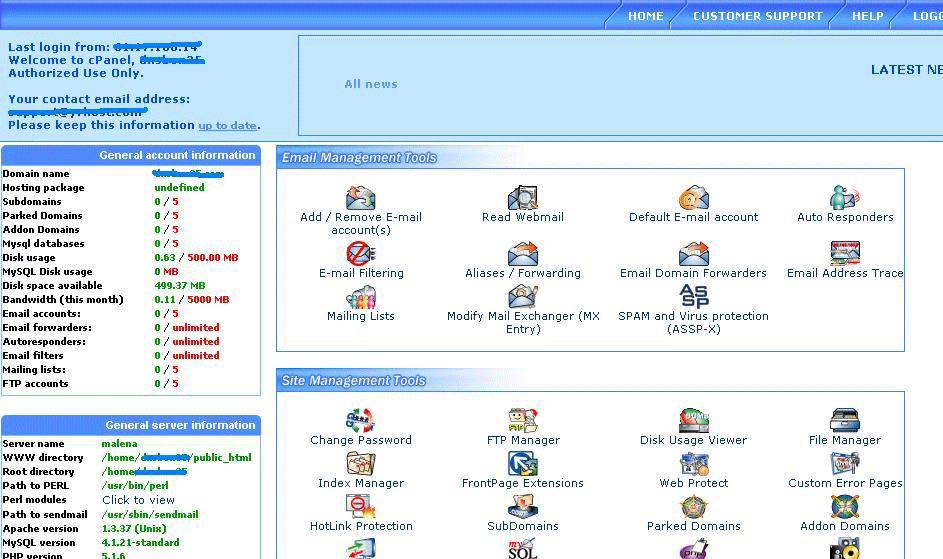943x559 pixels.
Task: Click the 'Site Management Tools' heading
Action: coord(354,381)
